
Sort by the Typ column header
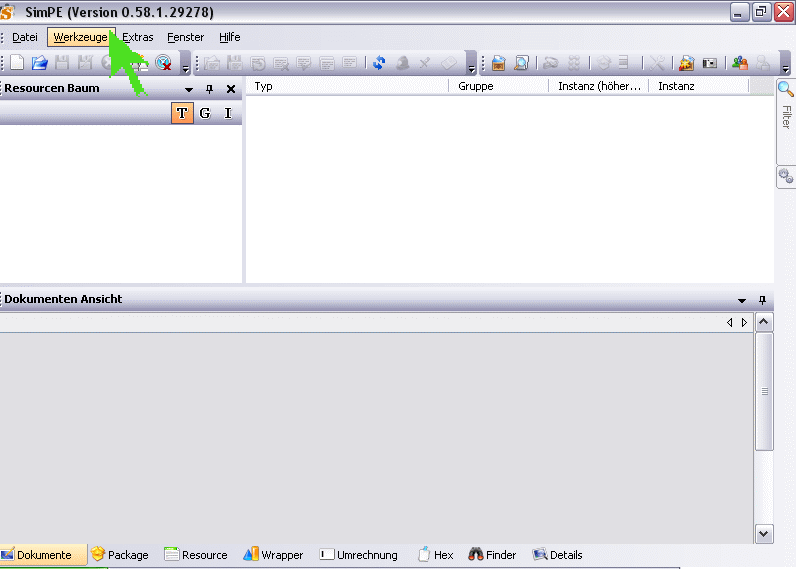tap(346, 86)
